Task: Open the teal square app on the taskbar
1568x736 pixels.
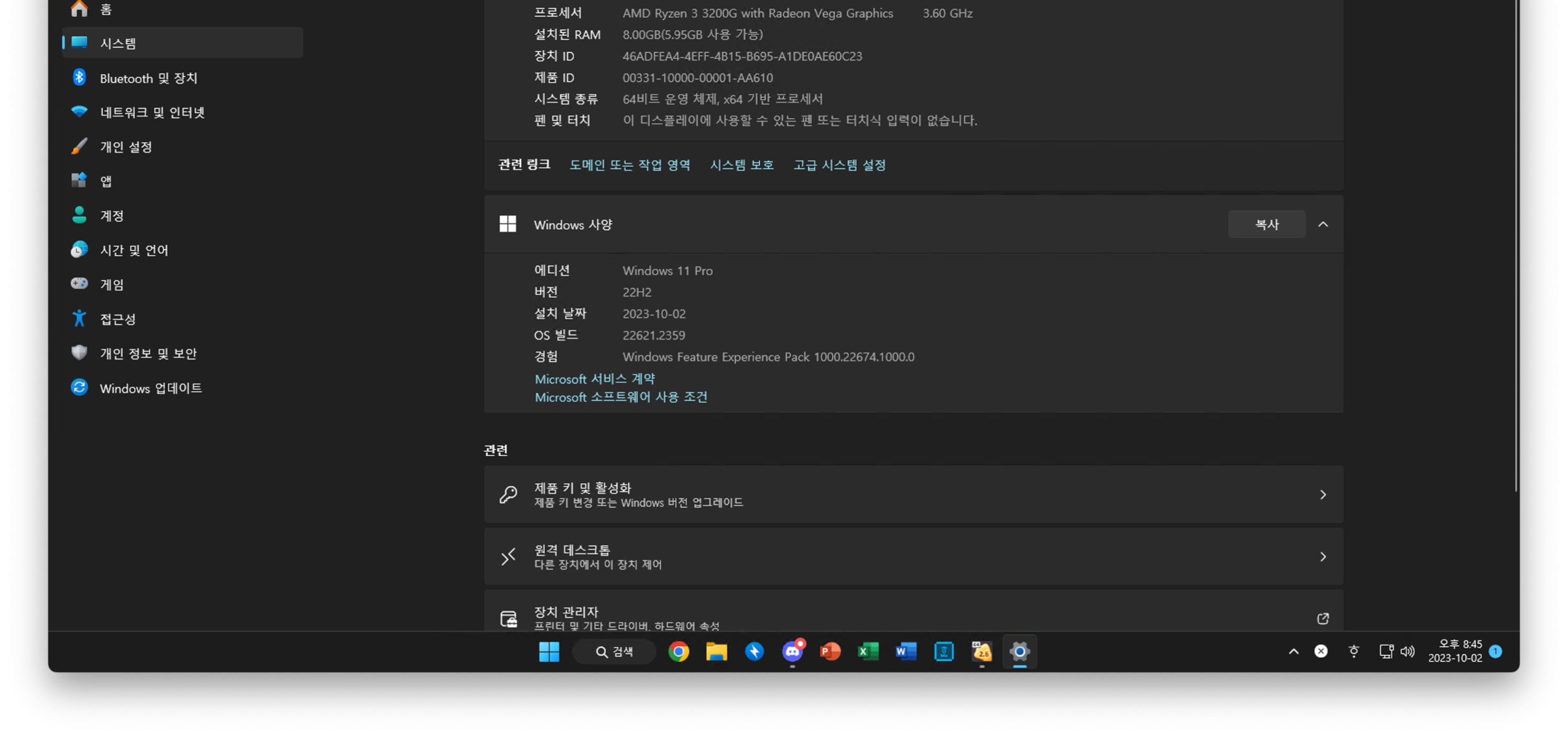Action: coord(943,651)
